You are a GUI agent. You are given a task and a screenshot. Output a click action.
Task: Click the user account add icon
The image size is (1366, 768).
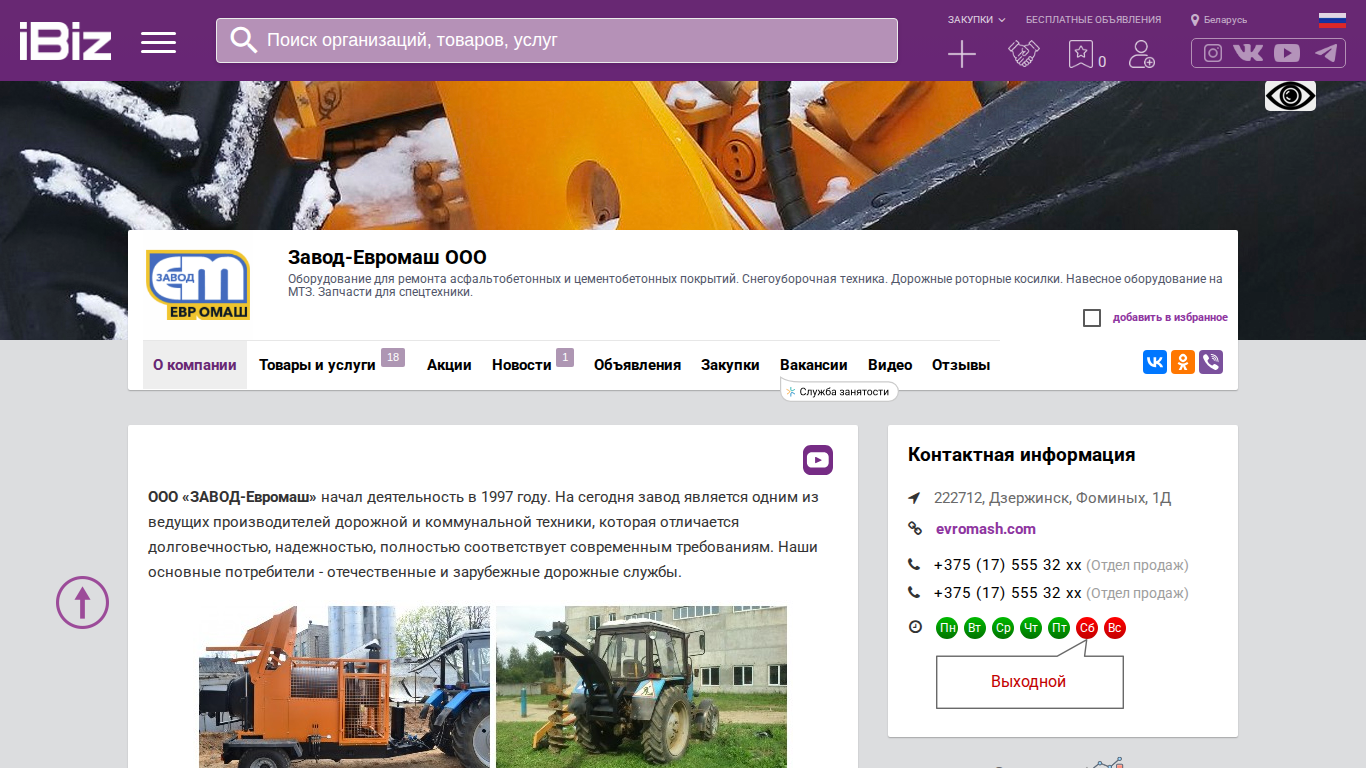[1142, 54]
